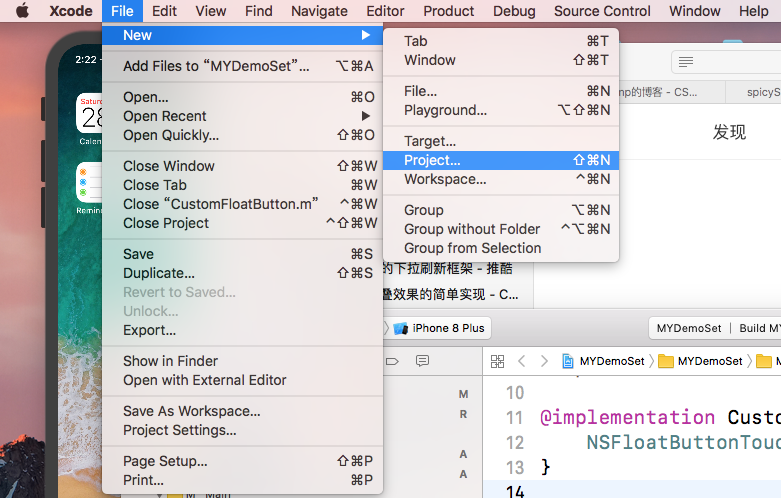Viewport: 781px width, 498px height.
Task: Select New submenu entry in File menu
Action: 243,35
